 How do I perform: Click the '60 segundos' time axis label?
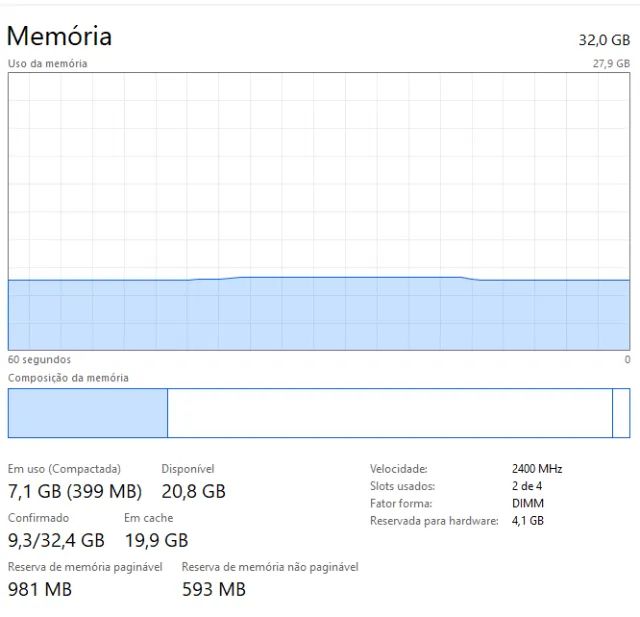pos(39,359)
